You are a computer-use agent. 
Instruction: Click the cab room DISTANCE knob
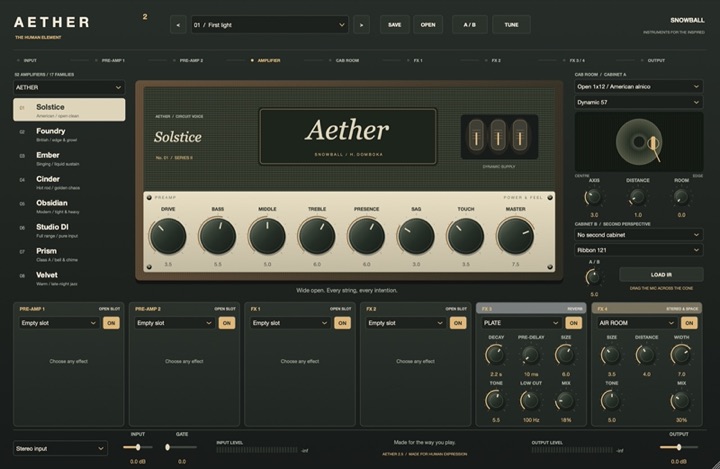click(x=637, y=198)
